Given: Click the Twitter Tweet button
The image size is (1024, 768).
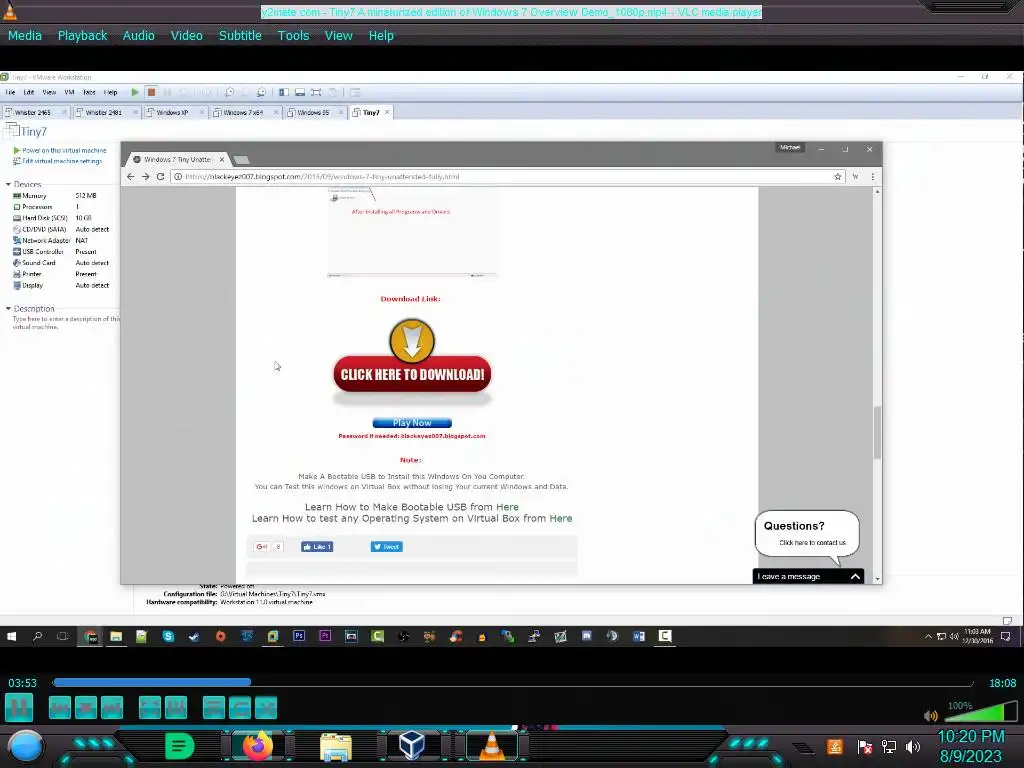Looking at the screenshot, I should tap(387, 547).
